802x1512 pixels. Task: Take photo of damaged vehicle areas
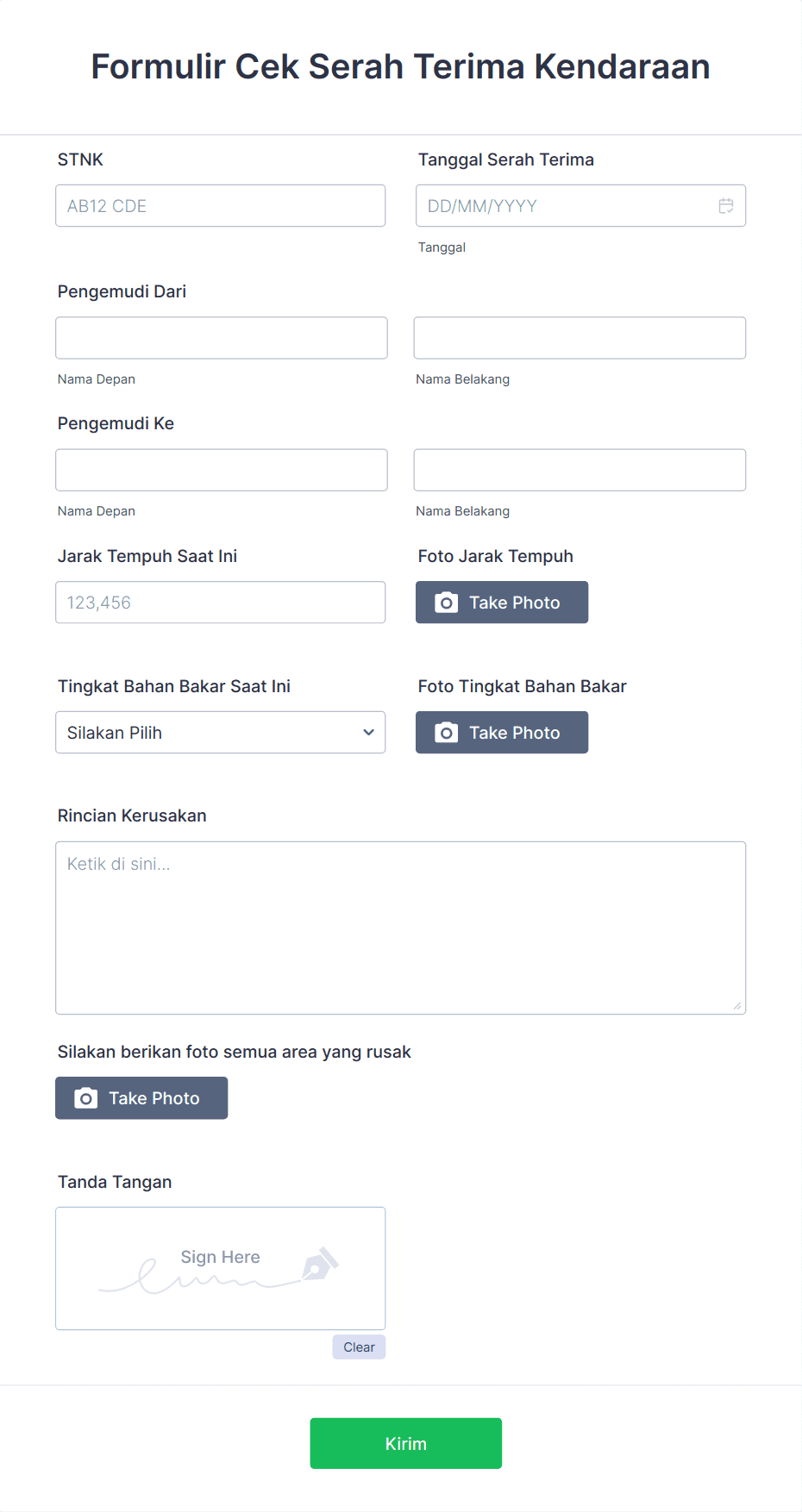pyautogui.click(x=141, y=1097)
